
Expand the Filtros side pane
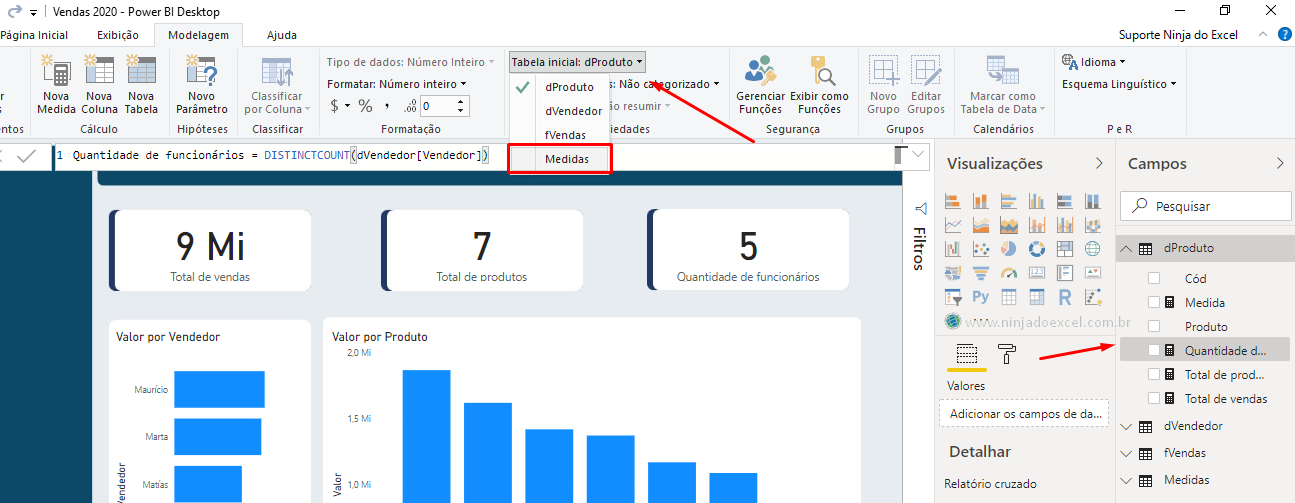pos(920,236)
